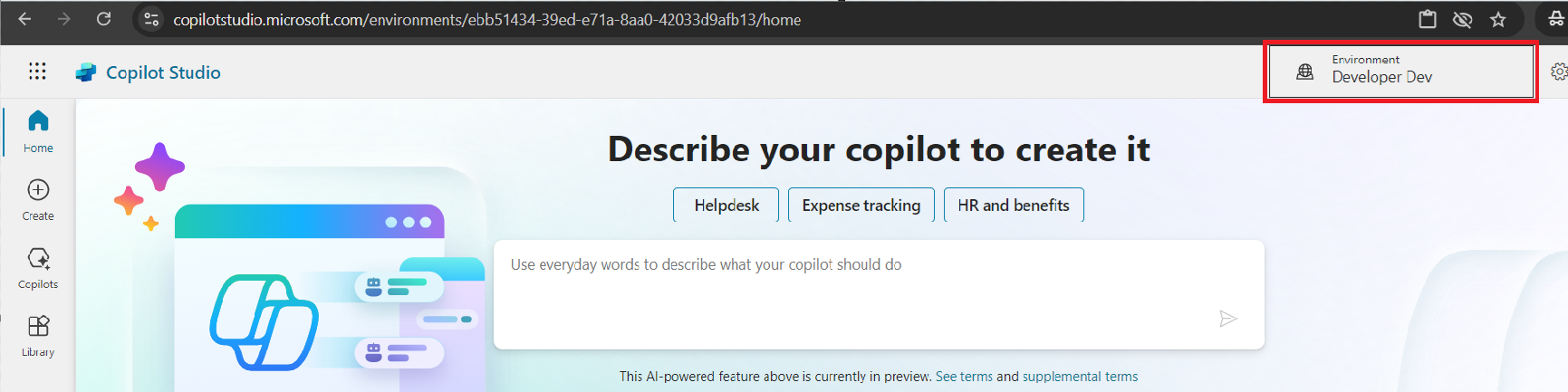Go to Home in the sidebar
Image resolution: width=1568 pixels, height=392 pixels.
(38, 131)
